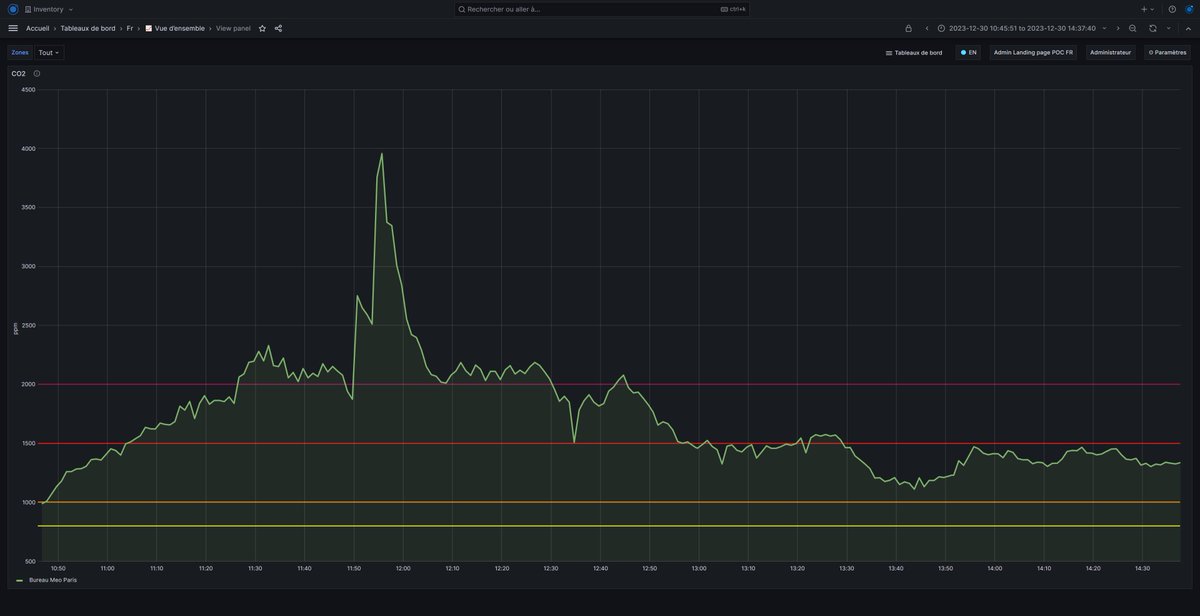Click the yellow legend color swatch
The height and width of the screenshot is (616, 1200).
click(19, 579)
